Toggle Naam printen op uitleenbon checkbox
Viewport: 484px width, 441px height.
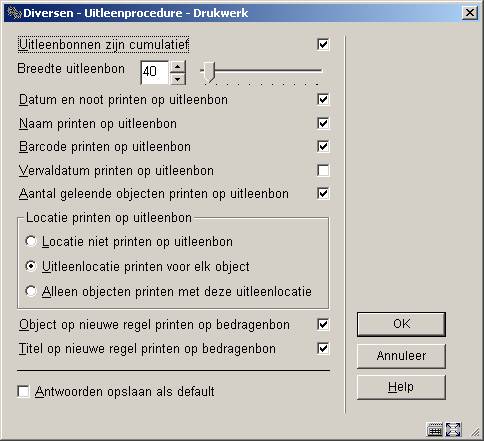tap(323, 123)
